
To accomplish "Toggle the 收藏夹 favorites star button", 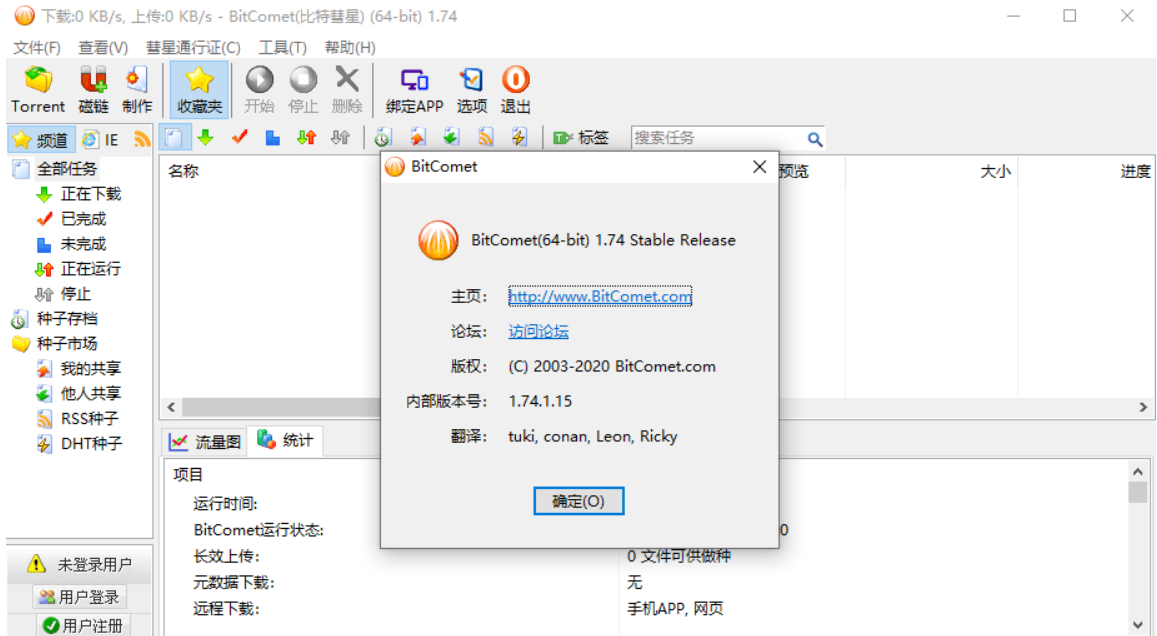I will 199,89.
